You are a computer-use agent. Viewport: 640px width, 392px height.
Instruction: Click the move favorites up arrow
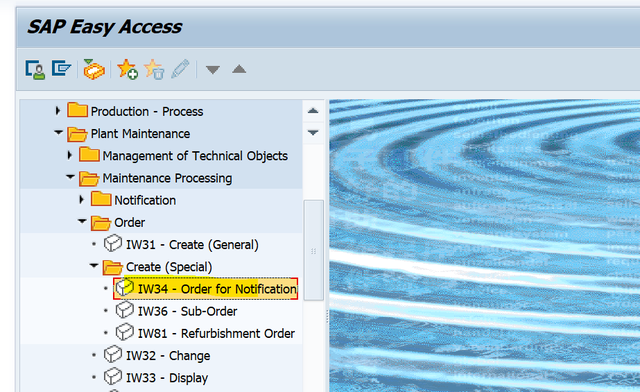coord(239,69)
